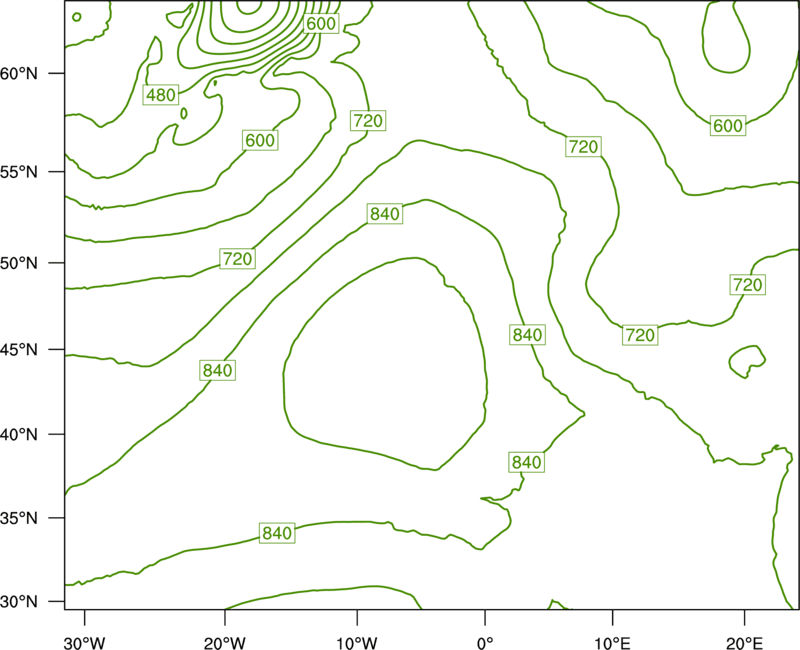This screenshot has height=650, width=800.
Task: Click the 55°N latitude axis label
Action: point(19,172)
